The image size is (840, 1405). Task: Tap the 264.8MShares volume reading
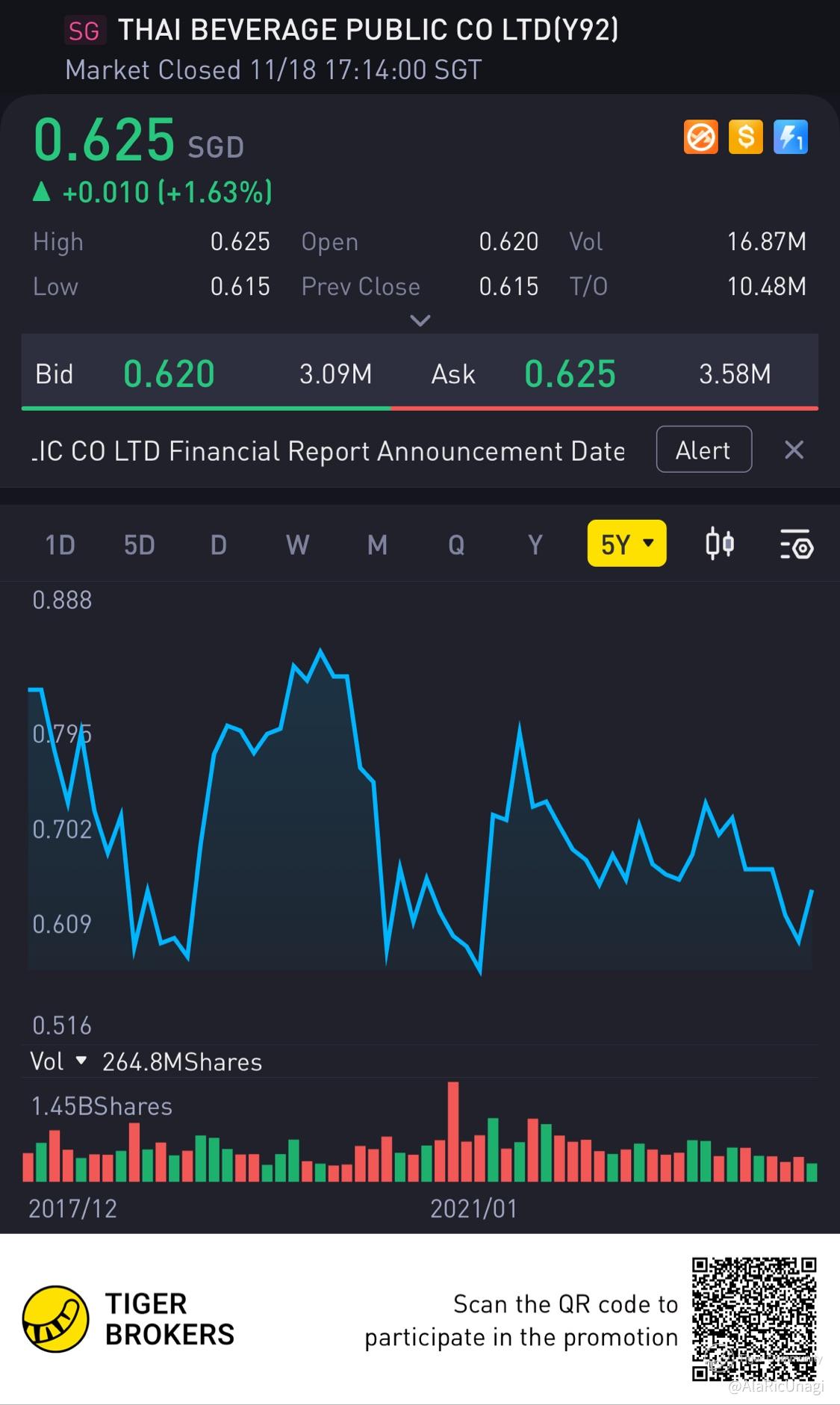click(182, 1062)
